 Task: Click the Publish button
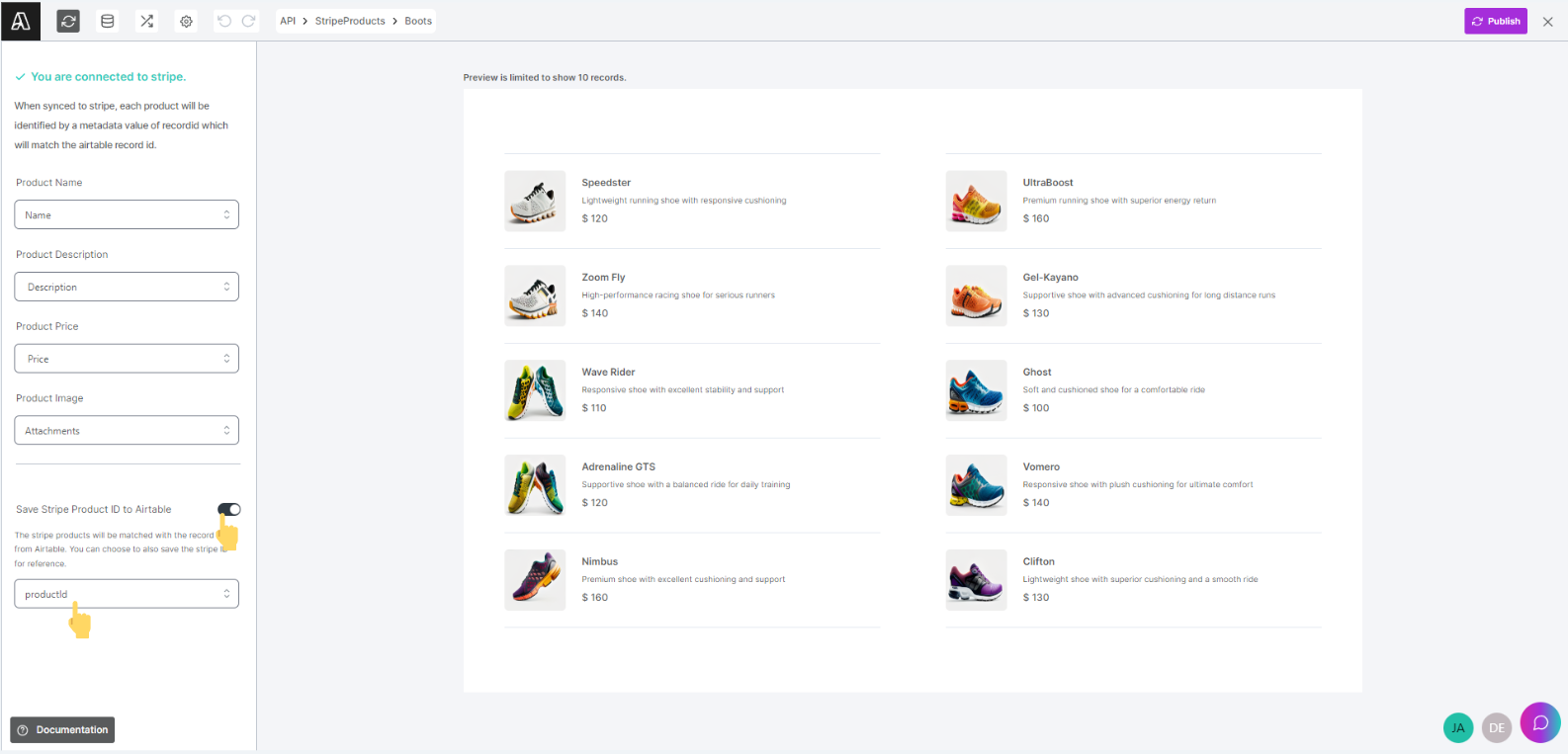(x=1496, y=21)
